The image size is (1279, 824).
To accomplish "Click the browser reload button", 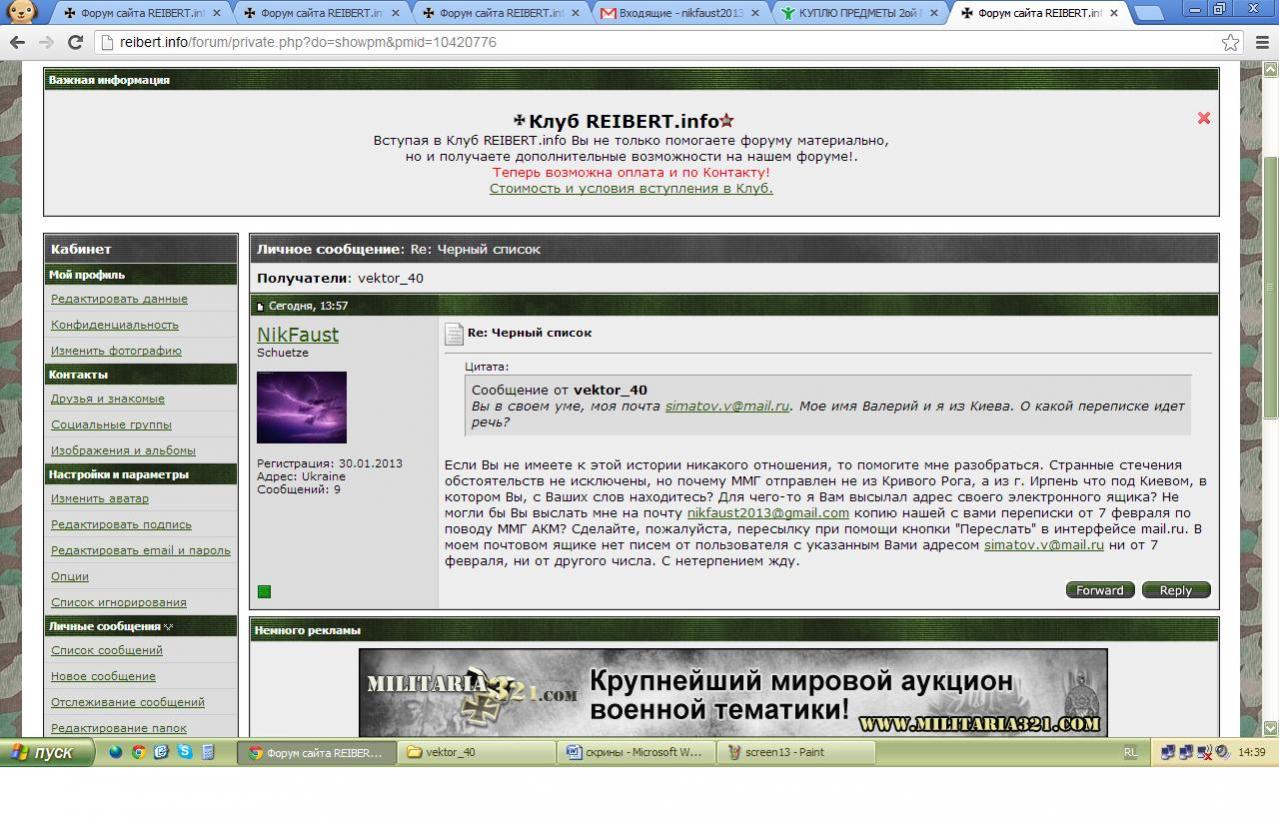I will tap(74, 42).
